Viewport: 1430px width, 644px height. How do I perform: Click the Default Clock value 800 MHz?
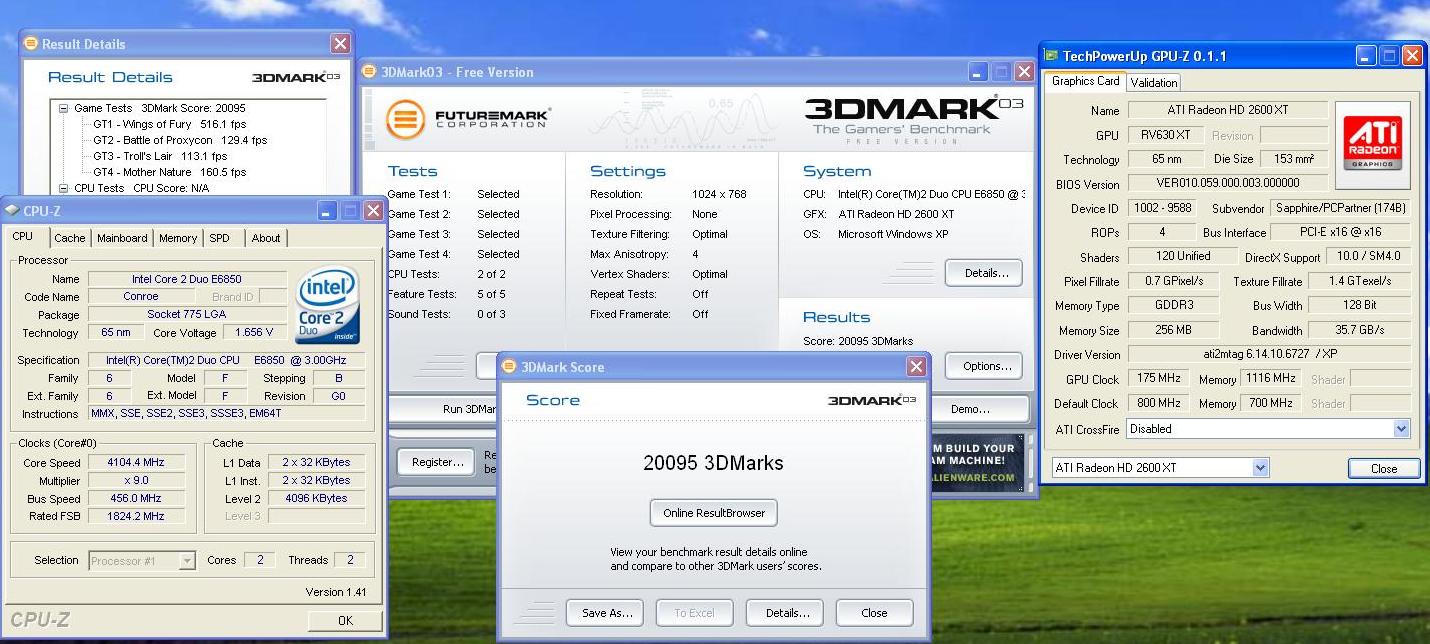click(1160, 403)
